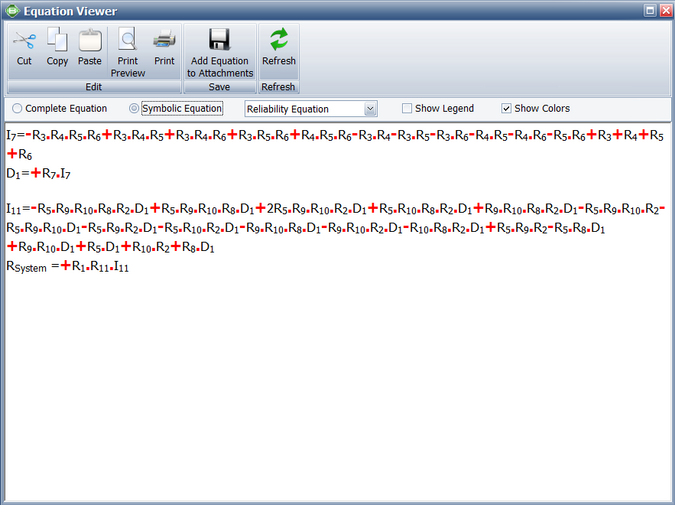
Task: Open Print Preview
Action: [128, 41]
